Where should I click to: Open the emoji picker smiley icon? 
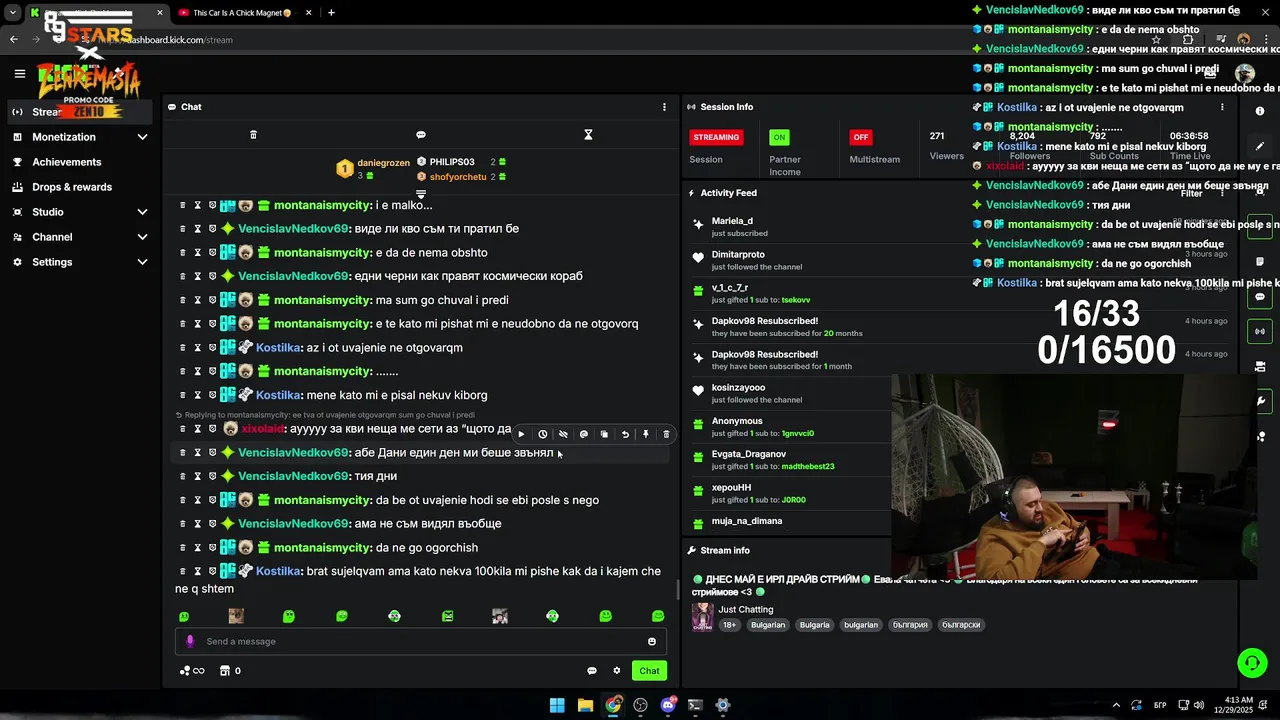tap(652, 641)
